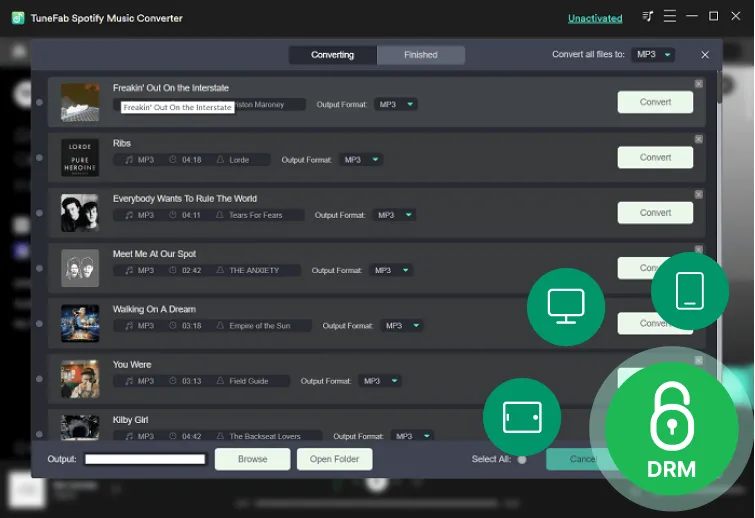Select Meet Me At Our Spot radio
The height and width of the screenshot is (518, 755).
point(39,268)
